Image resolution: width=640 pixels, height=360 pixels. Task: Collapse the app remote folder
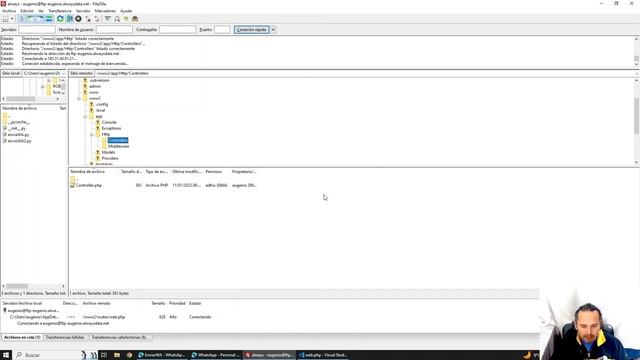(85, 117)
